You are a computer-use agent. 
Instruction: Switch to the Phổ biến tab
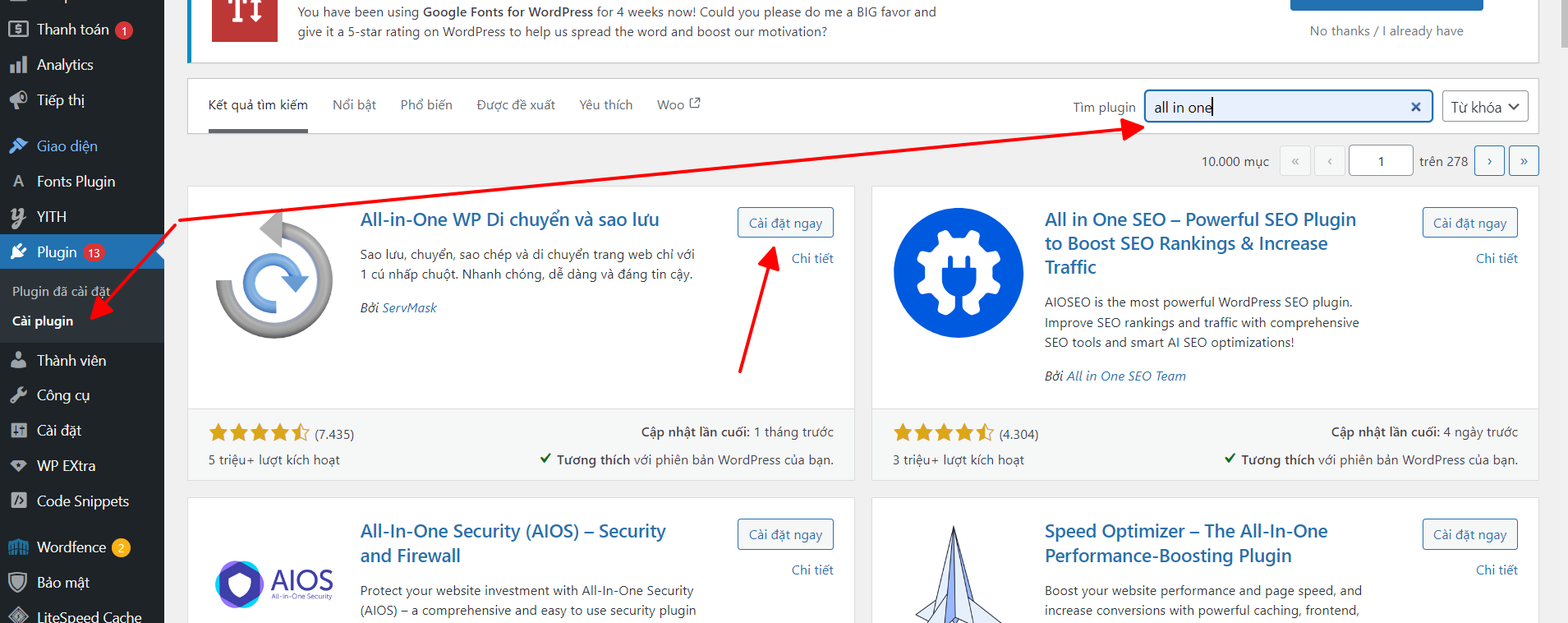pyautogui.click(x=426, y=105)
